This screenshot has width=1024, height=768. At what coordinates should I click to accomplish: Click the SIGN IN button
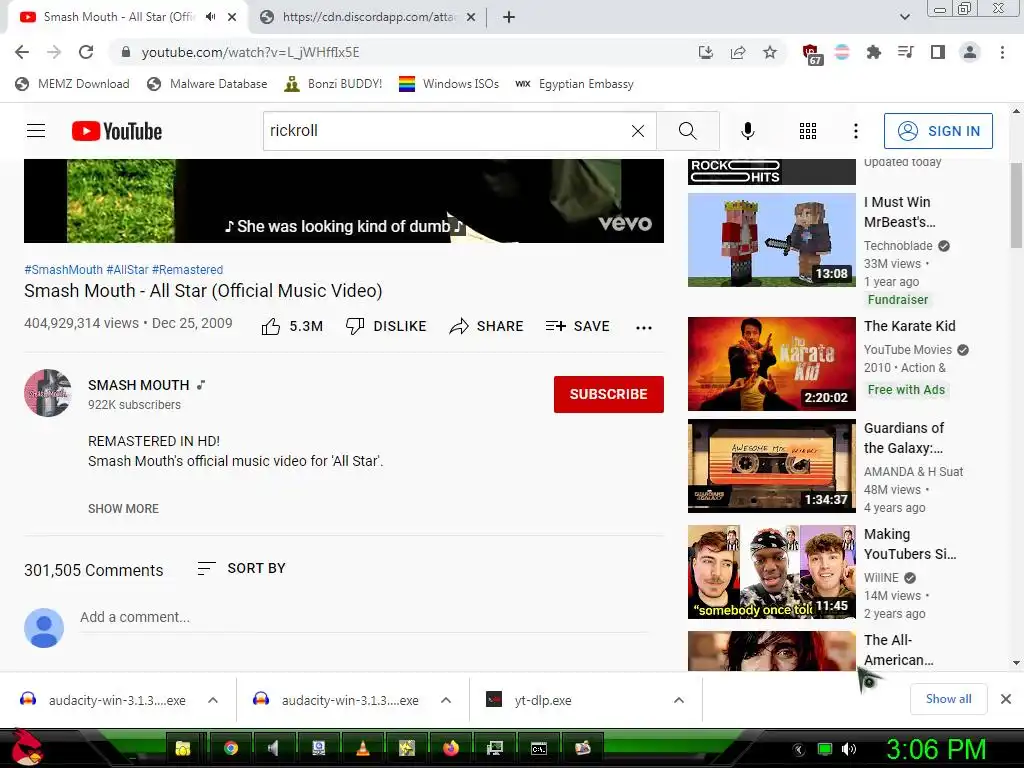tap(938, 131)
